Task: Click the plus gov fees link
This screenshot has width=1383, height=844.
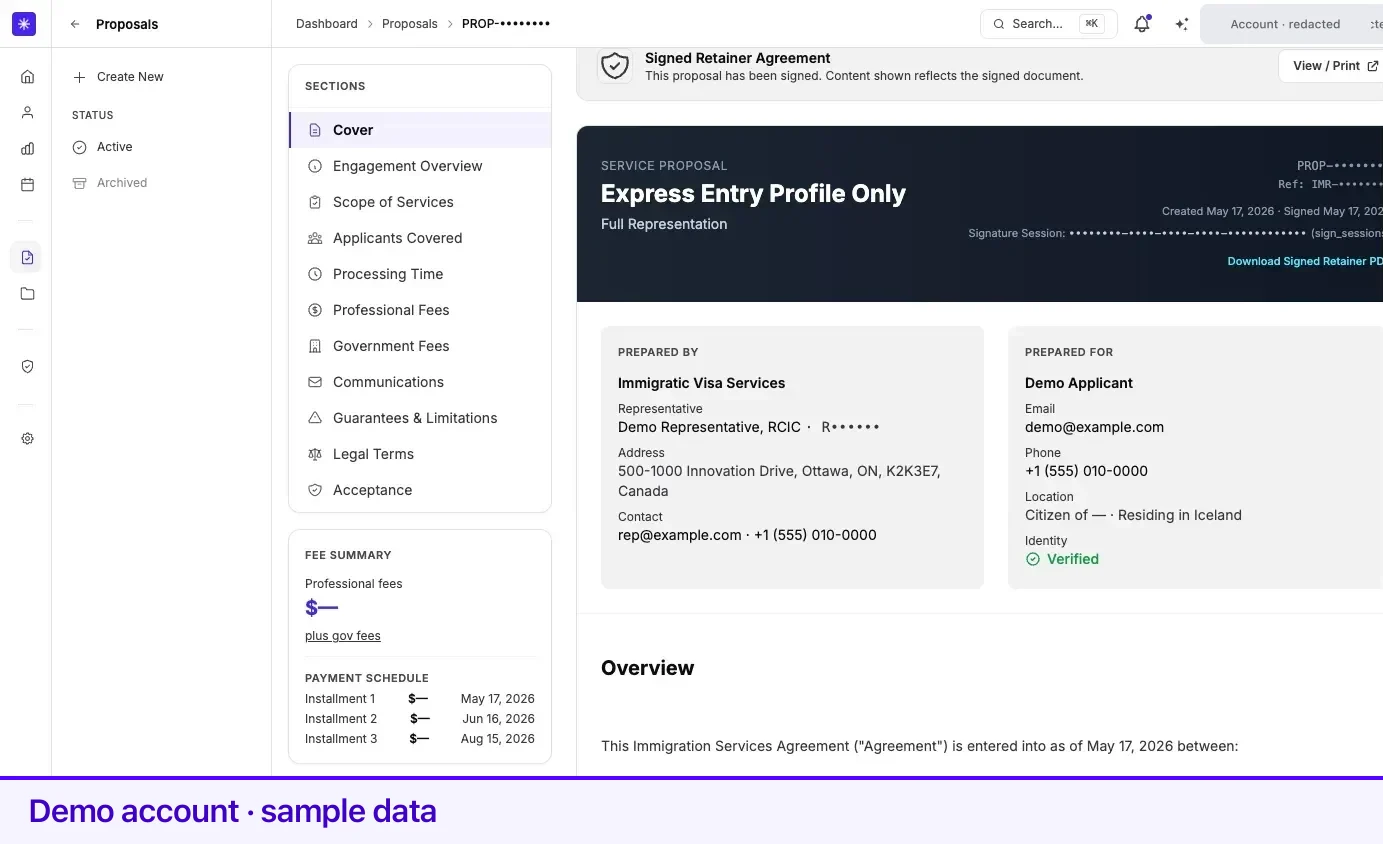Action: tap(343, 636)
